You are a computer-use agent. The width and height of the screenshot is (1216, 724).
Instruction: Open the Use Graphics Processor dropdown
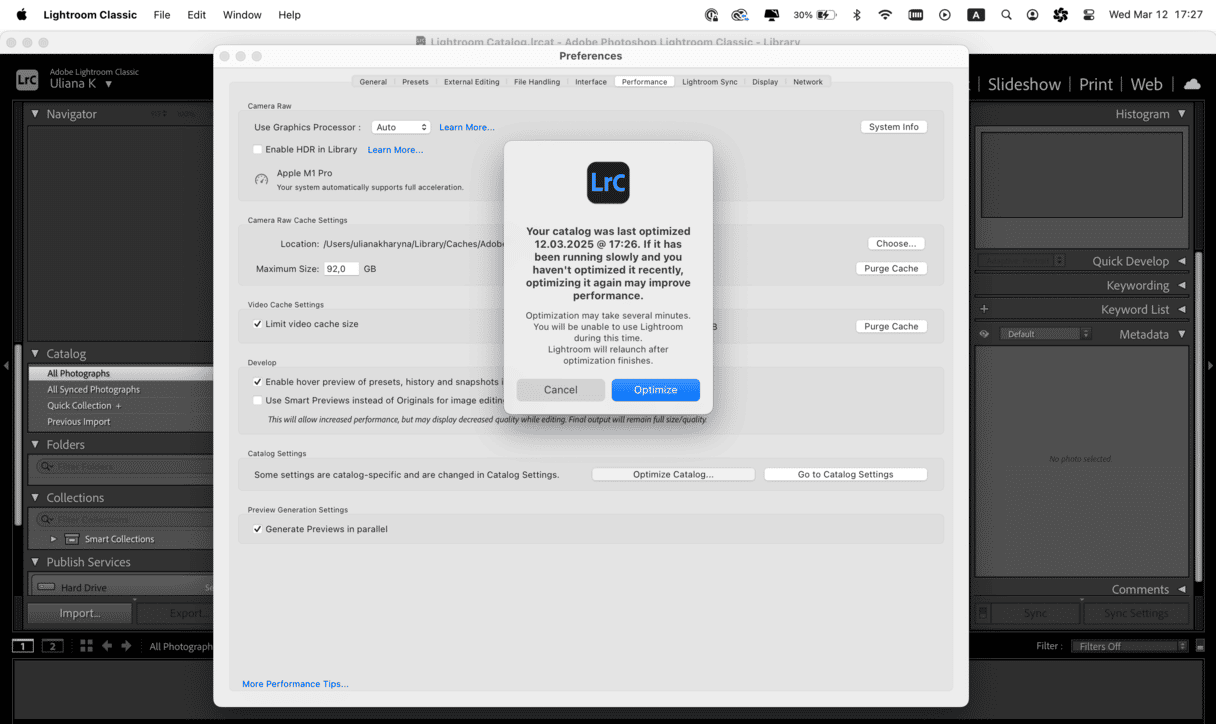401,127
